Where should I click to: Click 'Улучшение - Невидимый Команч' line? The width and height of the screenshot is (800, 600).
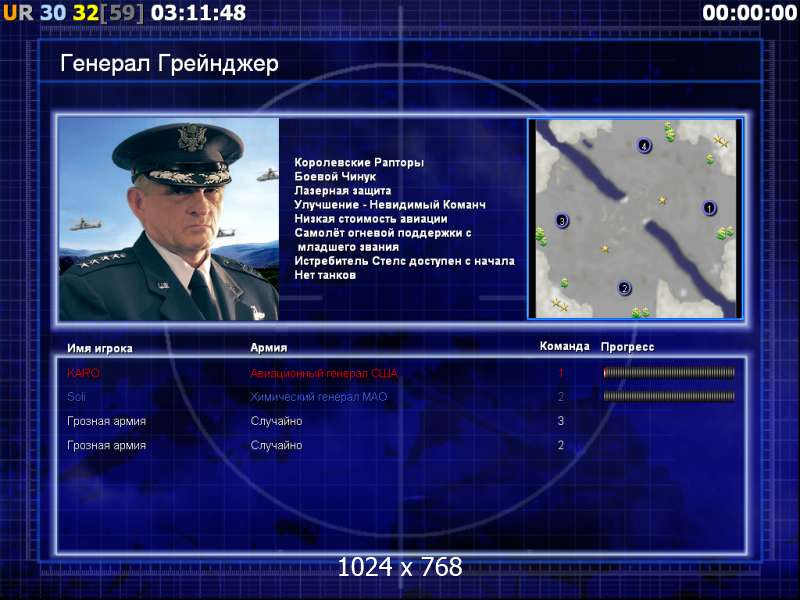tap(390, 205)
